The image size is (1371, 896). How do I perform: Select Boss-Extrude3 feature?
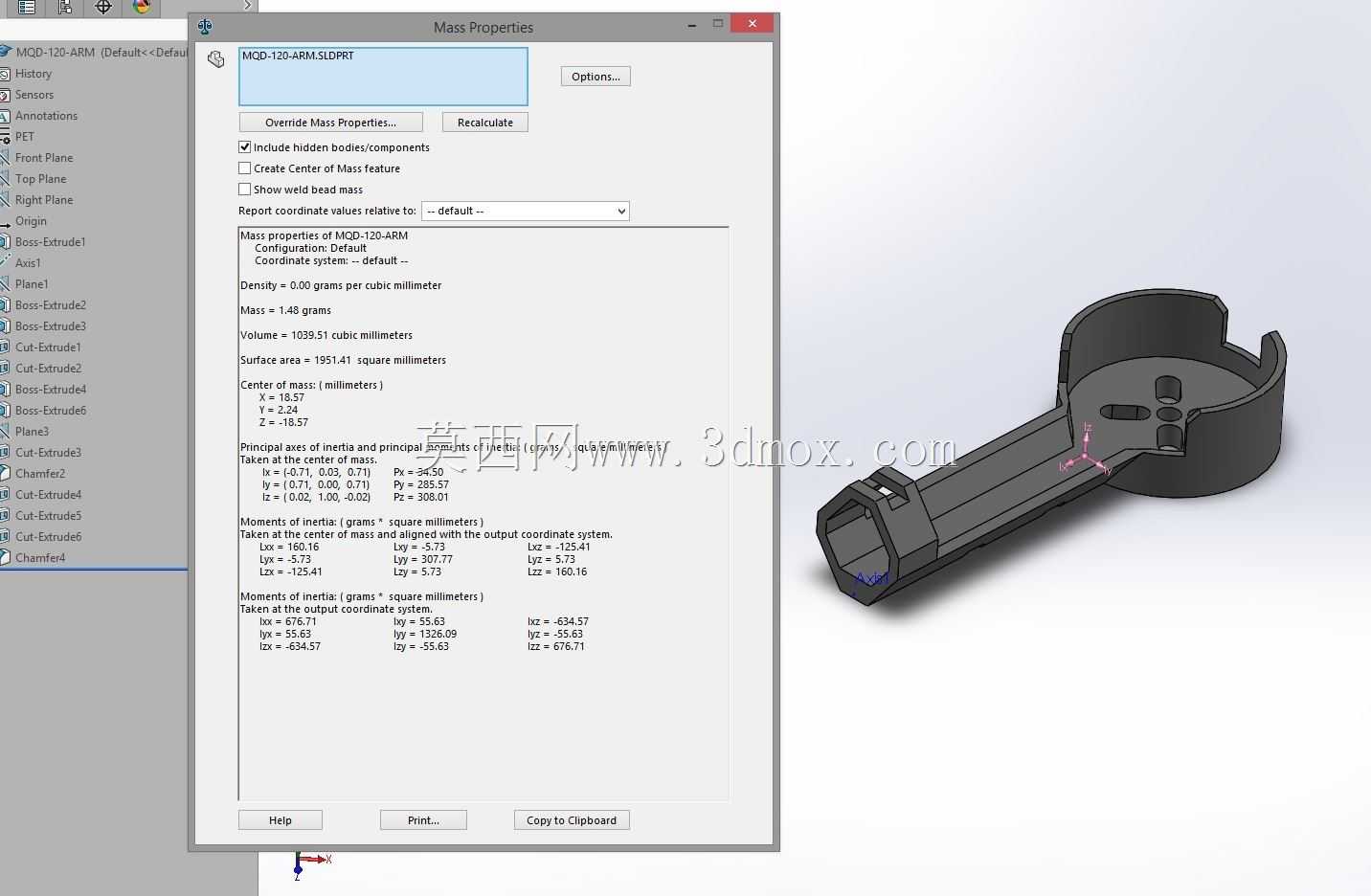(x=51, y=326)
